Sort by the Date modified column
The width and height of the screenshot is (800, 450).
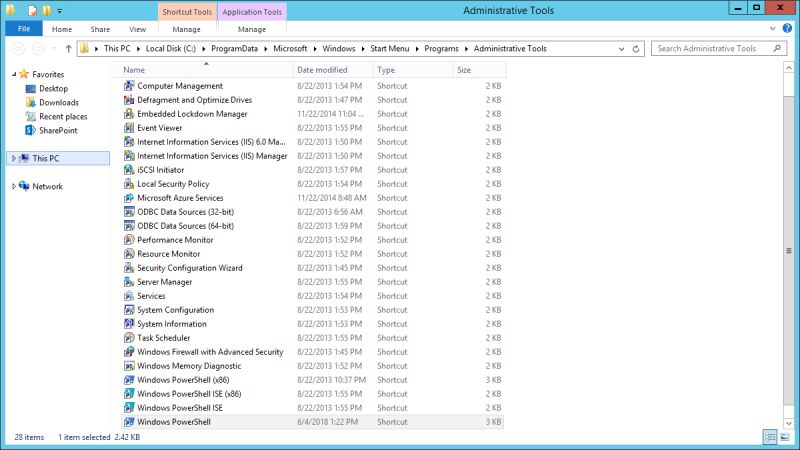pos(333,70)
